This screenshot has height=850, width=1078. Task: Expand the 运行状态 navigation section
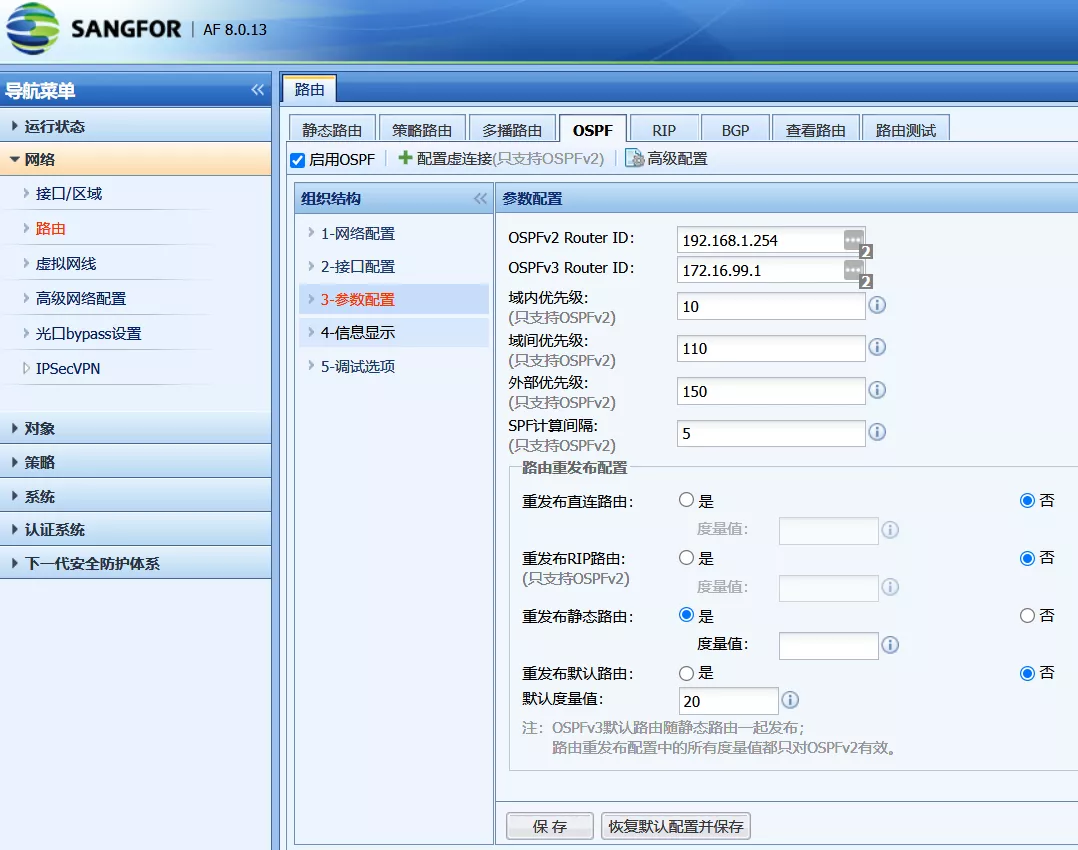pyautogui.click(x=55, y=126)
